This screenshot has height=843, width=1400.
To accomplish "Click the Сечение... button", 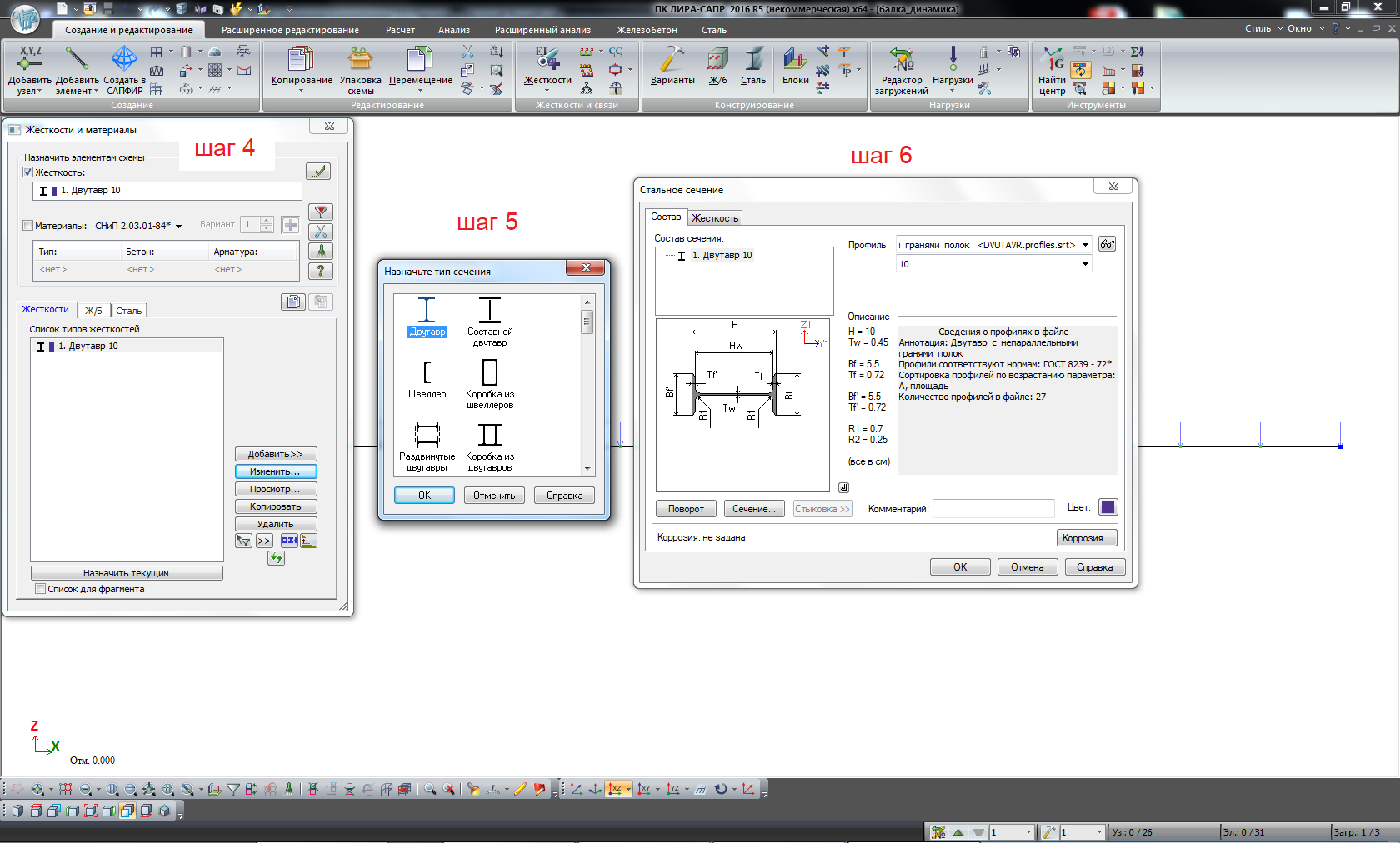I will tap(754, 509).
